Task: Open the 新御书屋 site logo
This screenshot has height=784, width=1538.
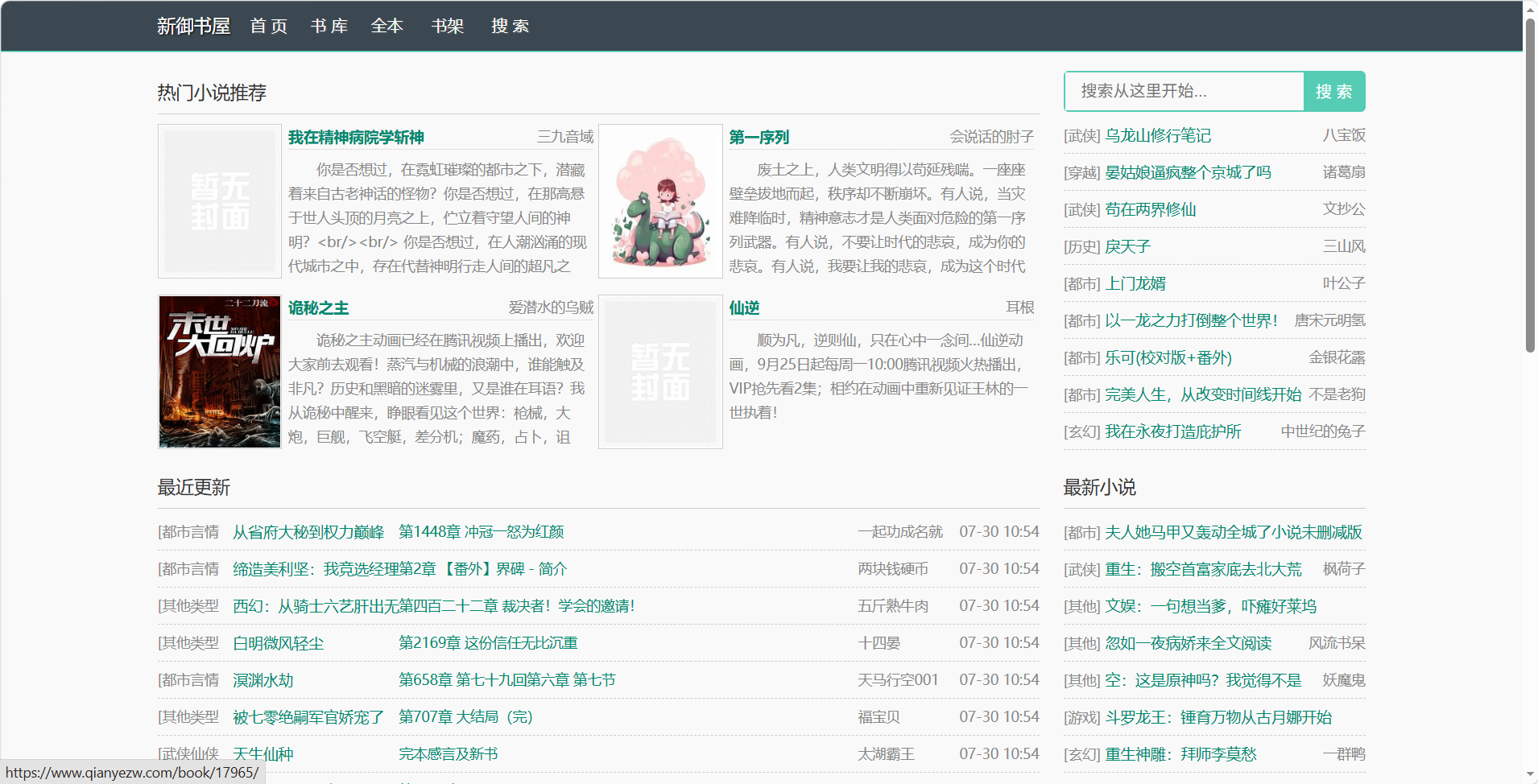Action: pyautogui.click(x=193, y=26)
